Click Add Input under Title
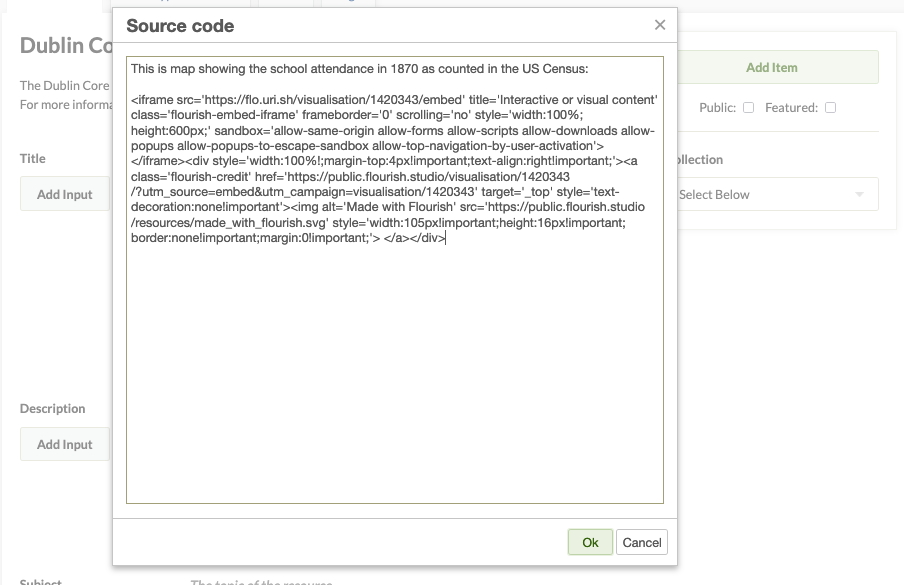This screenshot has height=585, width=904. pos(65,194)
